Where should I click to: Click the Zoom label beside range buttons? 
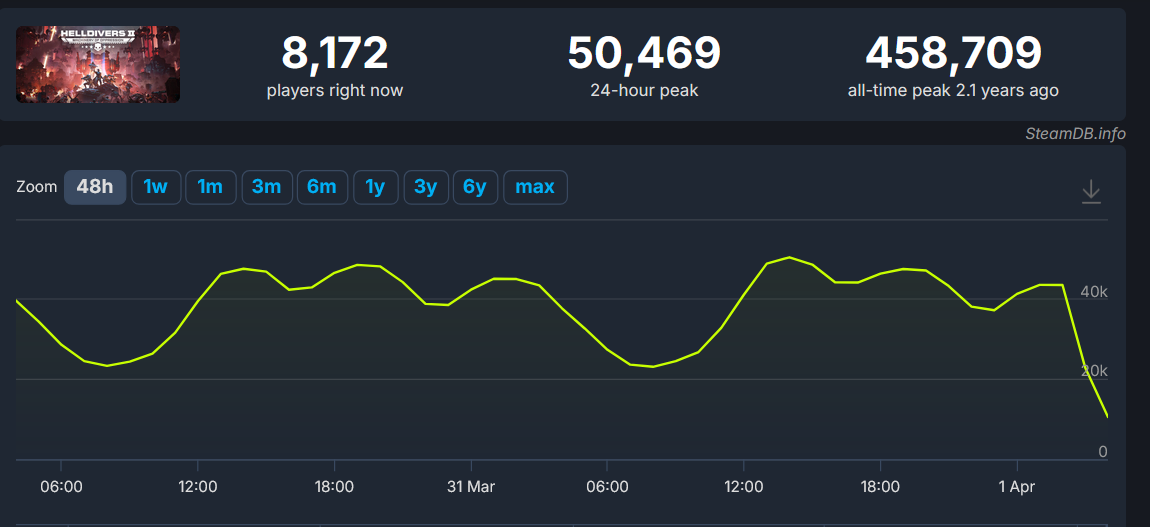[x=37, y=187]
